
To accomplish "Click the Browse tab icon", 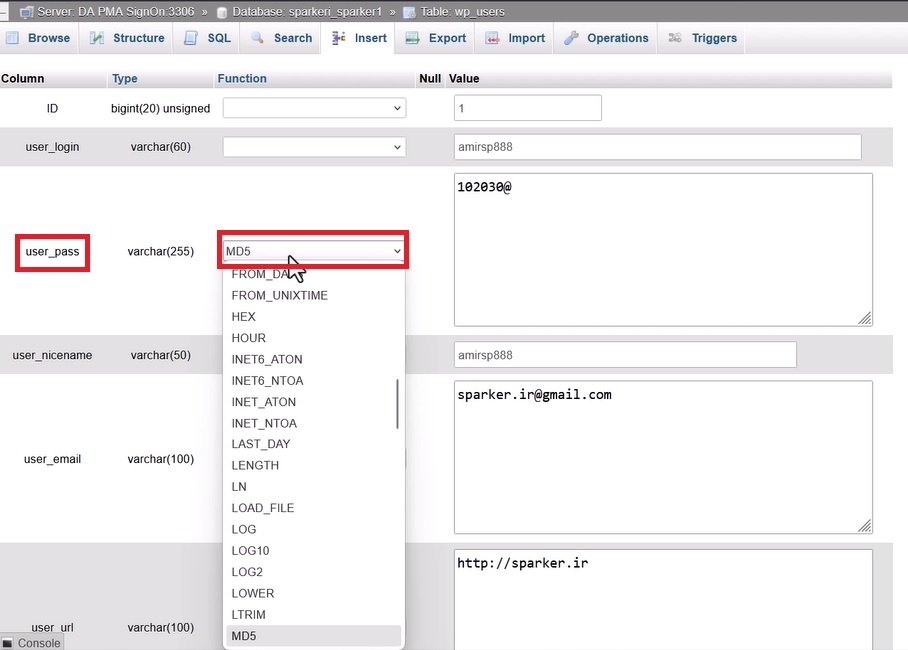I will coord(14,38).
